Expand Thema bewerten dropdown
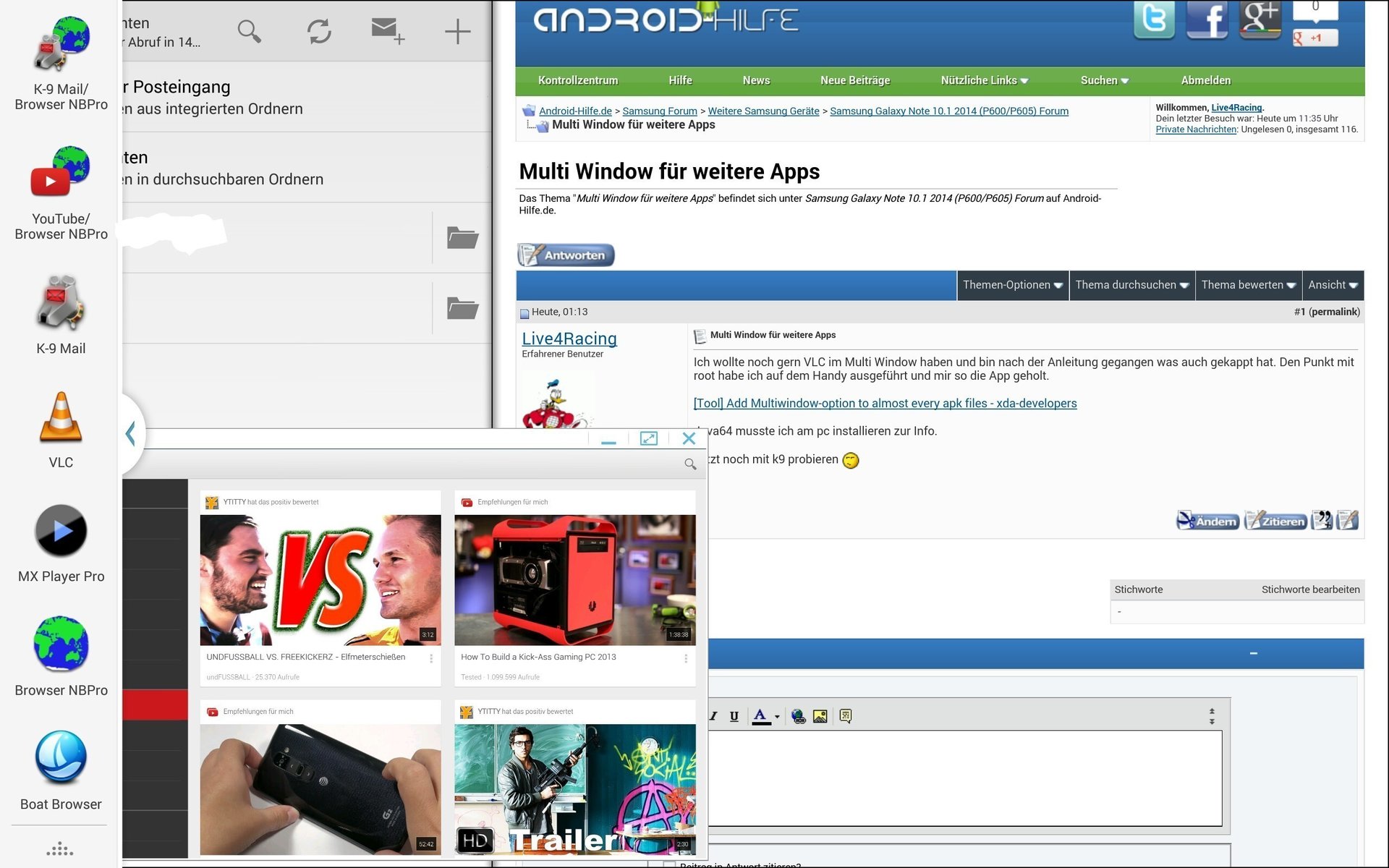 coord(1249,285)
